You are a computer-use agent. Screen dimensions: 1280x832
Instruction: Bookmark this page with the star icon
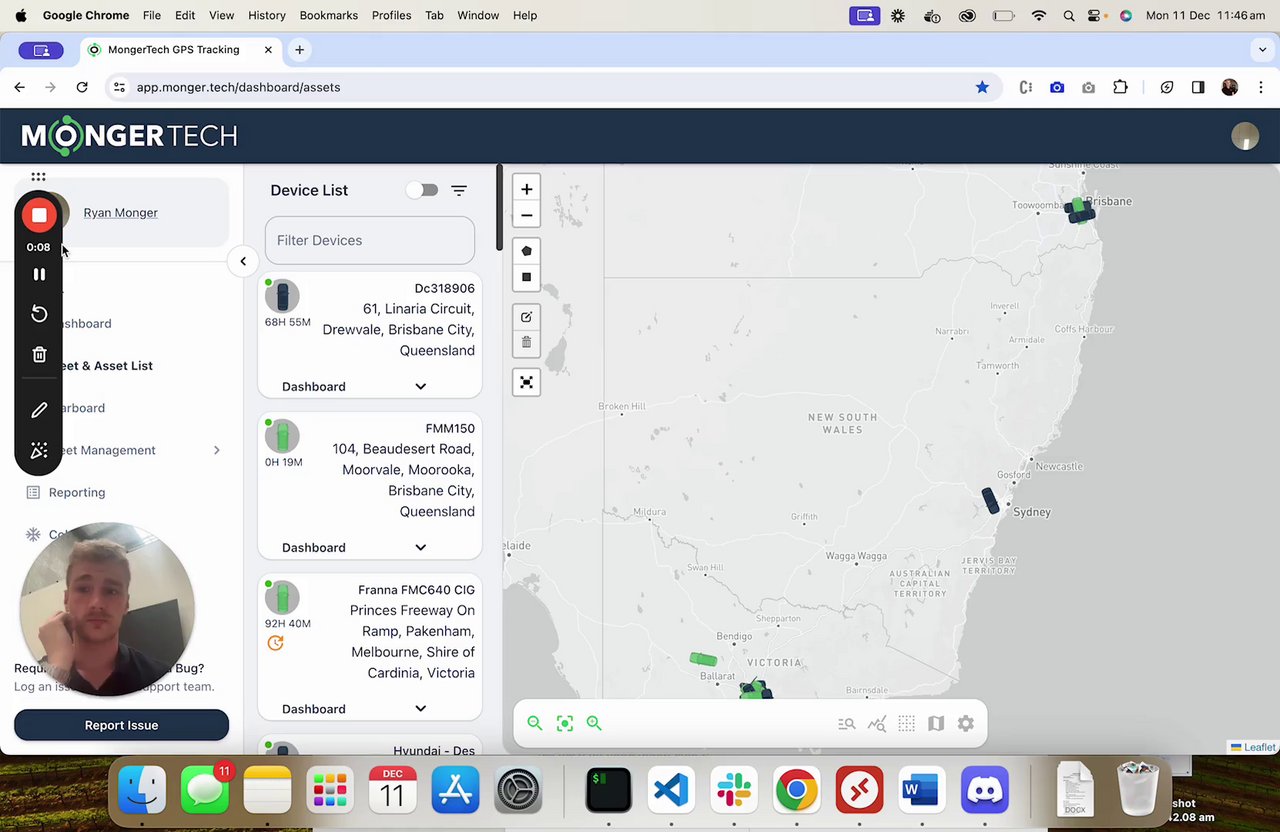(982, 87)
